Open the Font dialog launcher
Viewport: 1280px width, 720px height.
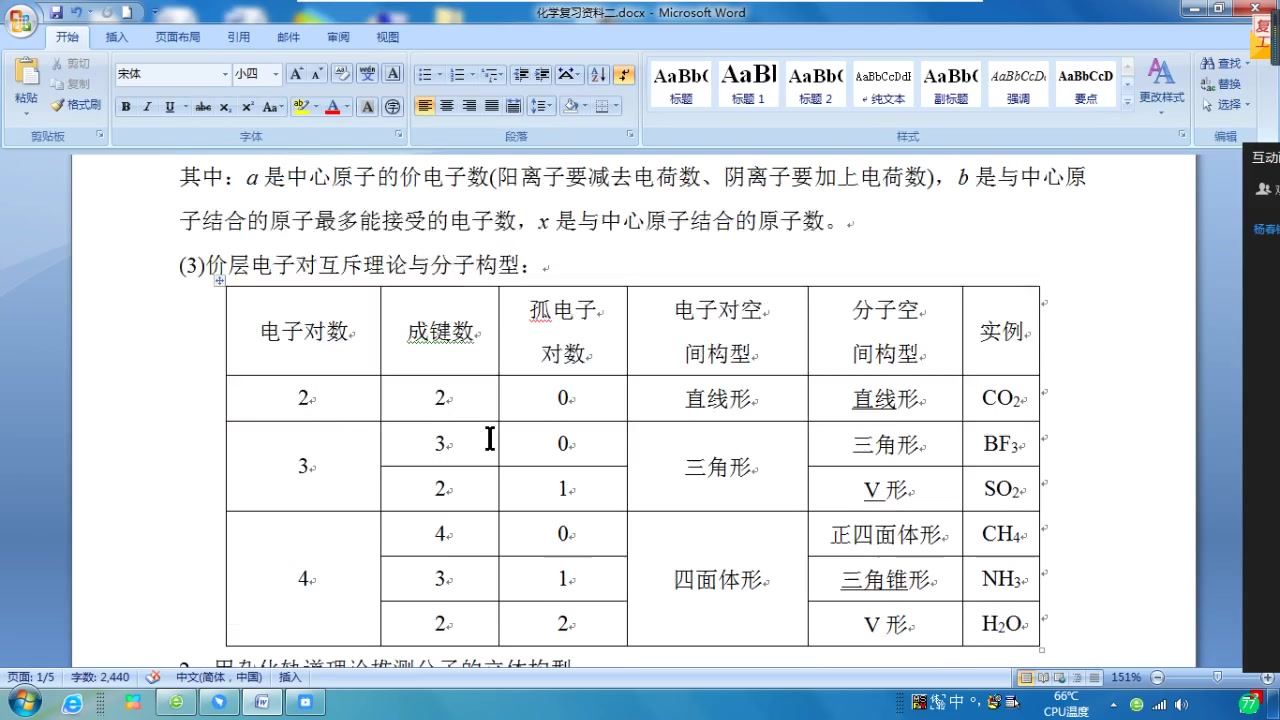click(x=399, y=134)
